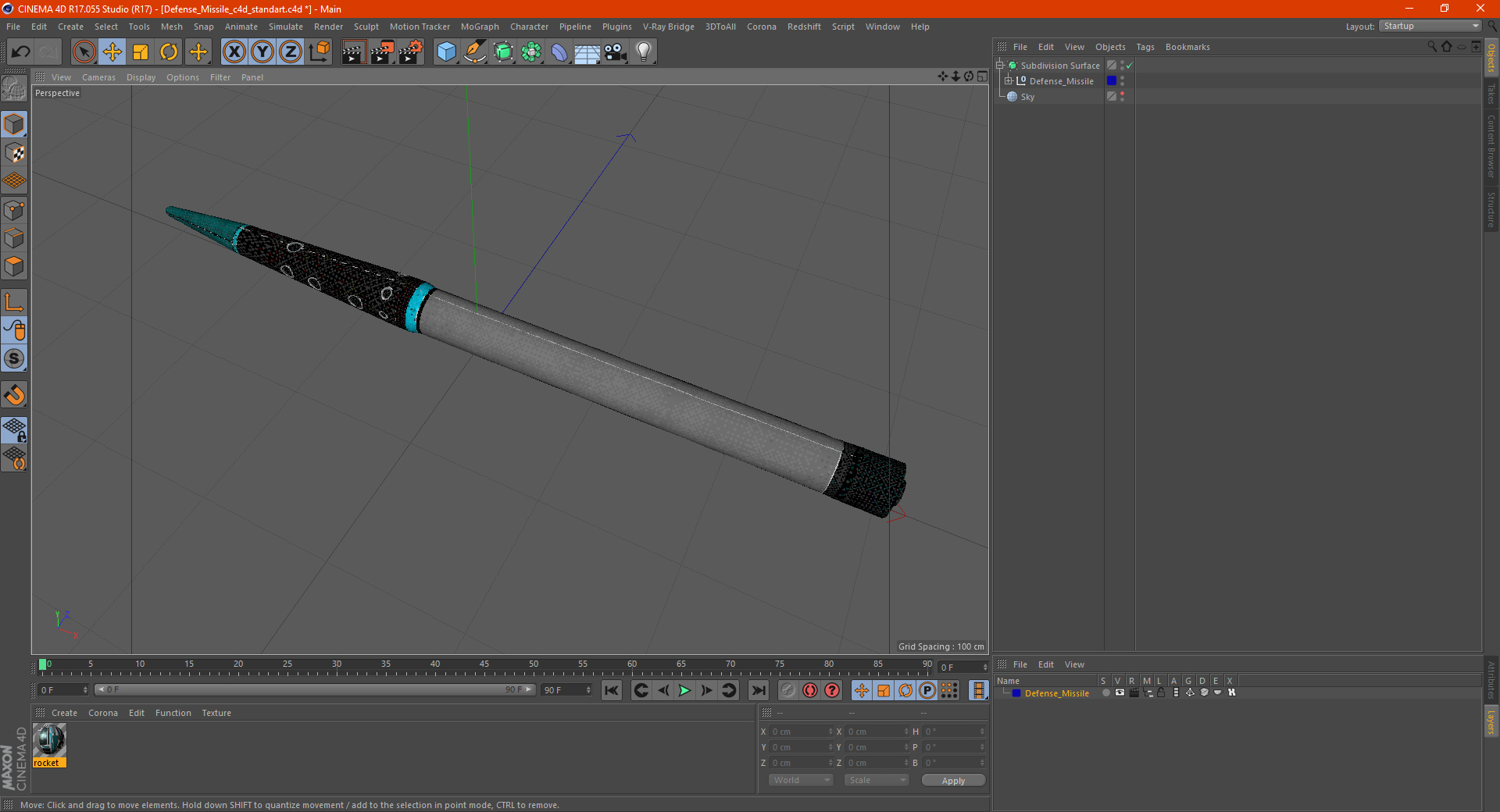Switch to Edges mode
The width and height of the screenshot is (1500, 812).
click(x=15, y=238)
